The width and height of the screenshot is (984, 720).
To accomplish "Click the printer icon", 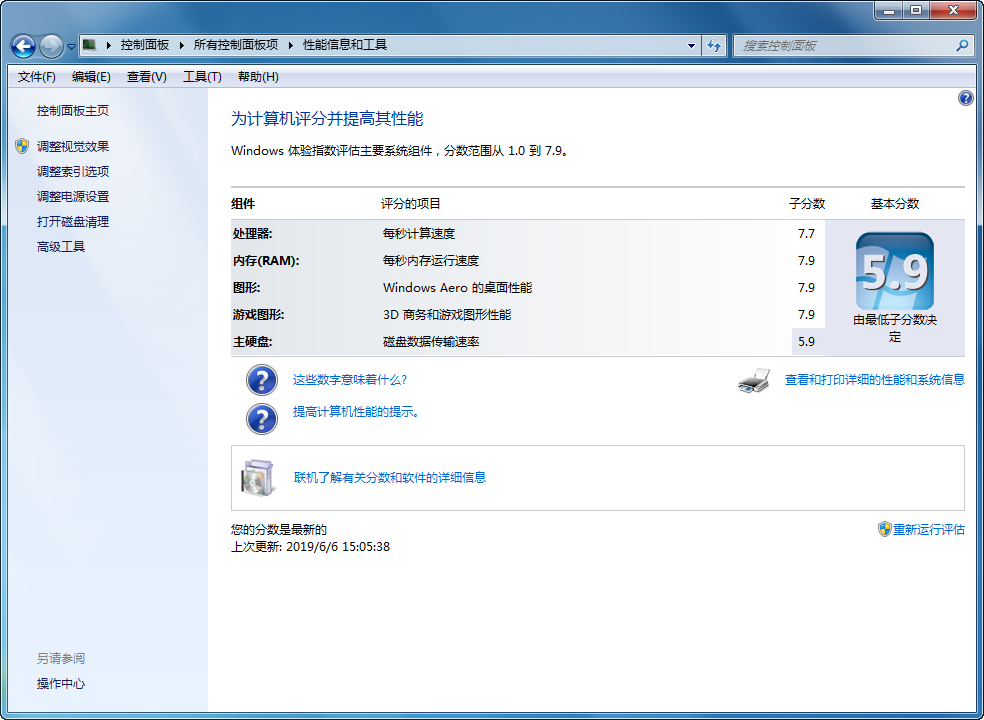I will [754, 380].
